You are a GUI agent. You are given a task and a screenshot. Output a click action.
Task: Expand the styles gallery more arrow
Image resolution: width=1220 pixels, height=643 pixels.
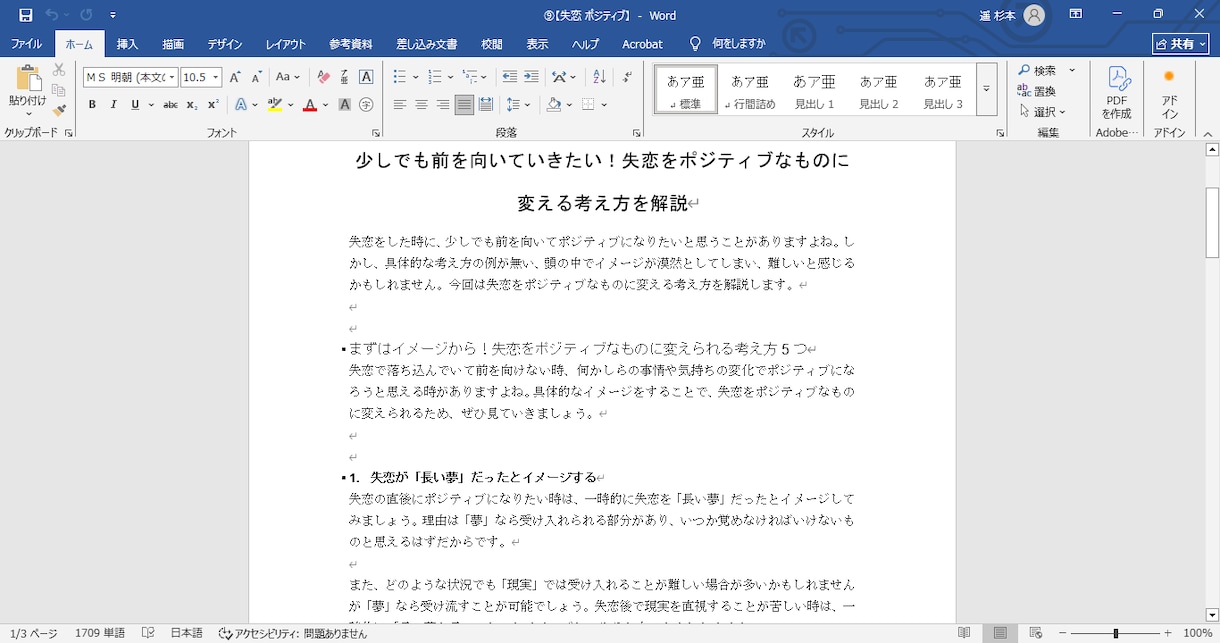click(986, 89)
